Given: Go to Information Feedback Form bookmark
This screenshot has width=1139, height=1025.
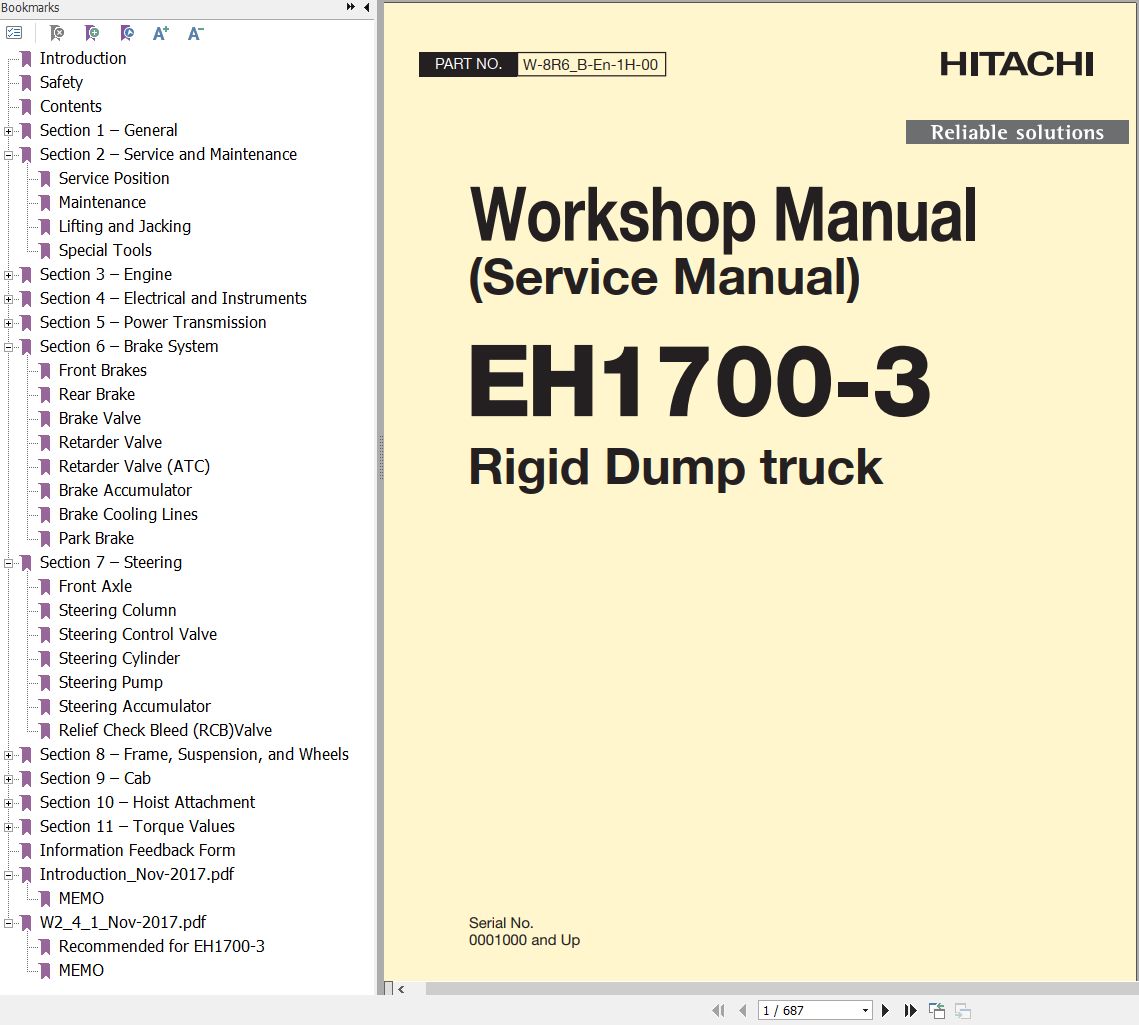Looking at the screenshot, I should tap(137, 850).
